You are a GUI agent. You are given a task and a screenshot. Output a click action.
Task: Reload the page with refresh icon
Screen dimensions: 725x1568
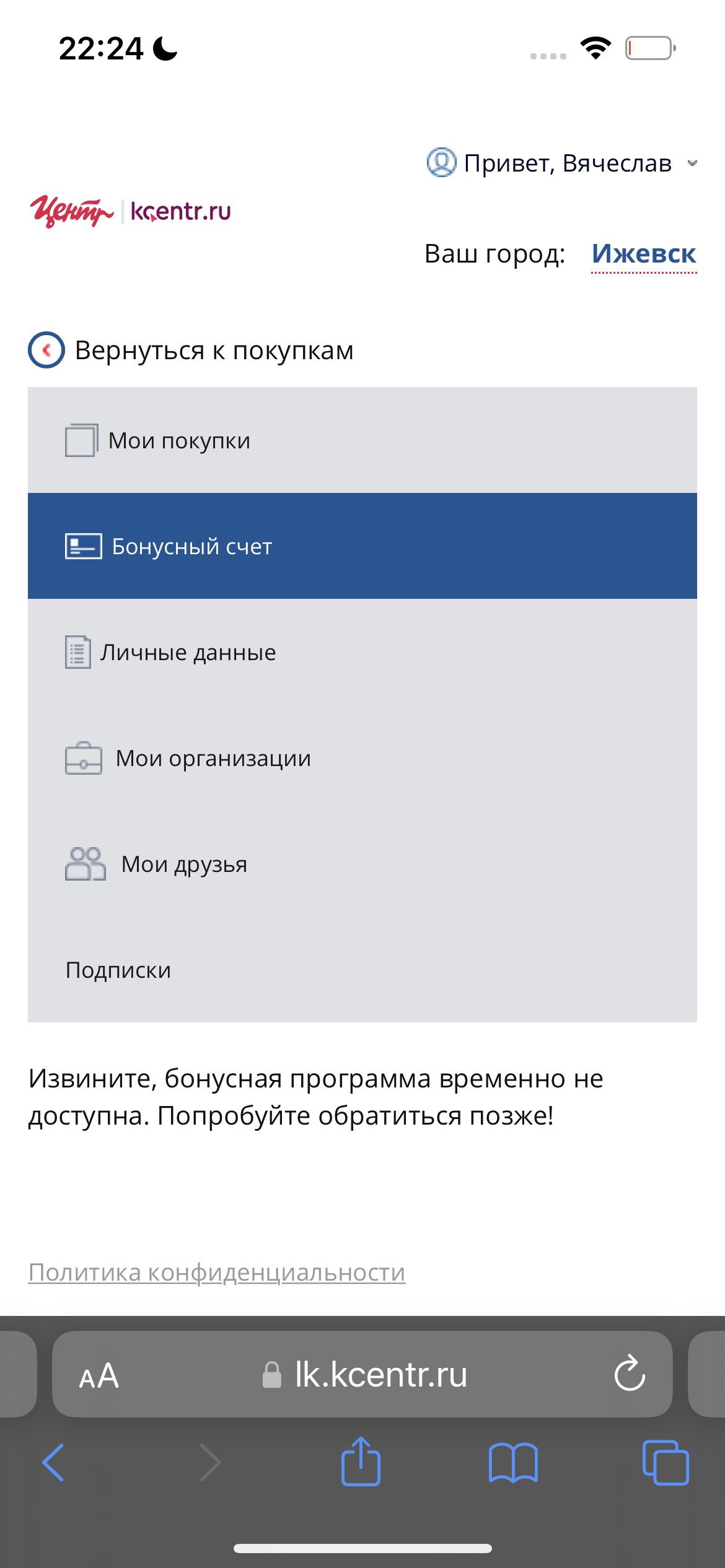coord(630,1374)
